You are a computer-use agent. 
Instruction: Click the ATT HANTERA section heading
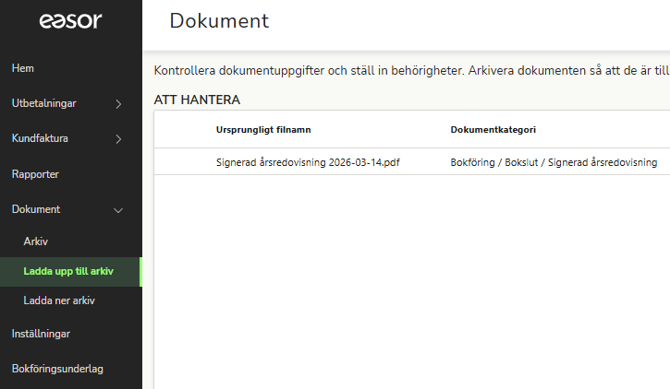tap(197, 100)
